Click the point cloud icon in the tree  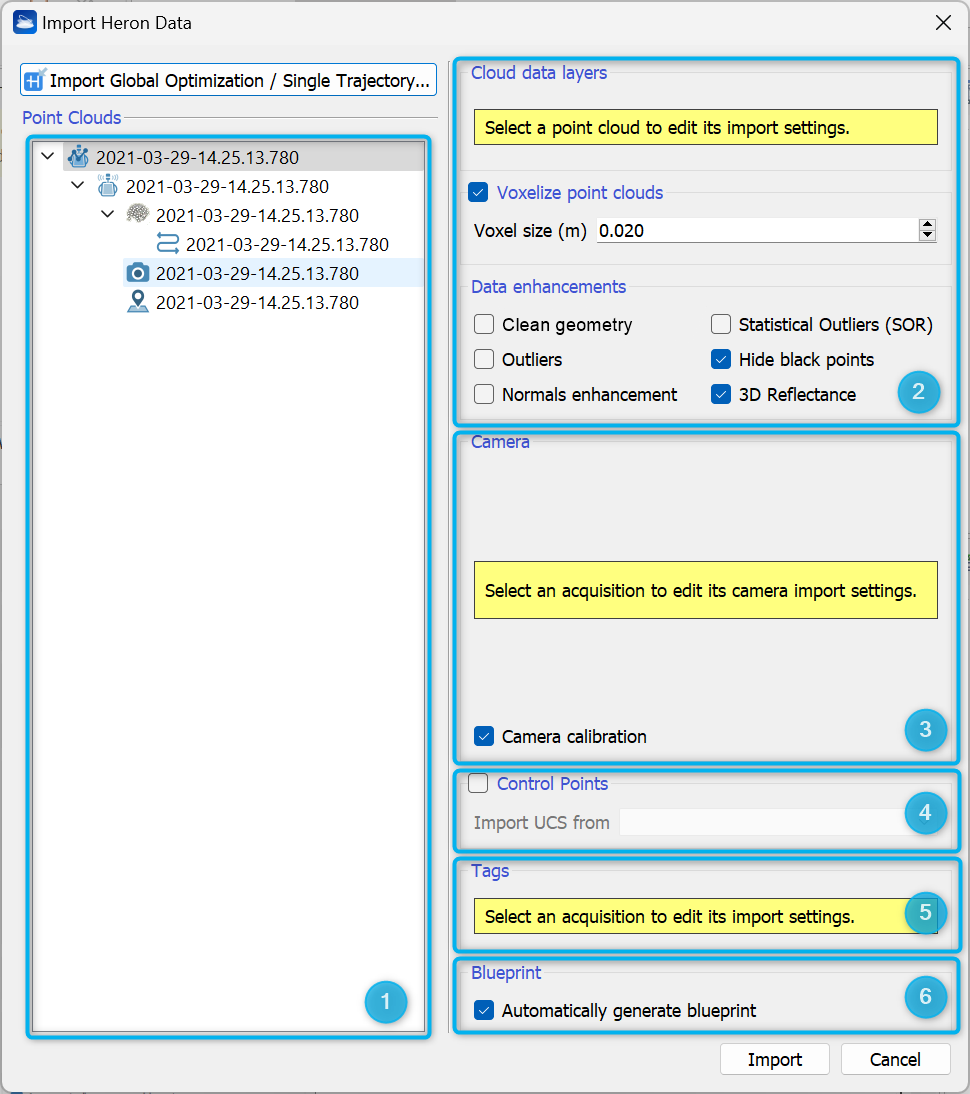coord(137,215)
